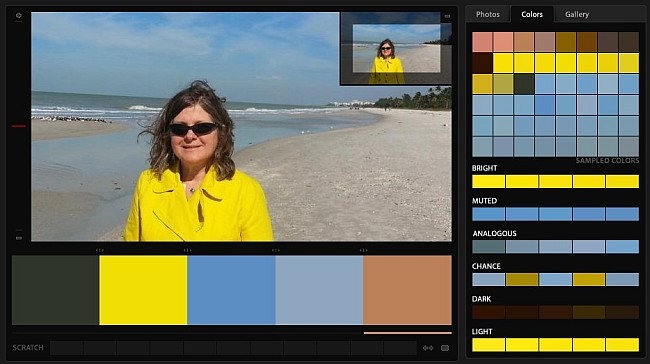Pick the slate gray swatch in ANALOGOUS row
This screenshot has height=364, width=650.
488,247
